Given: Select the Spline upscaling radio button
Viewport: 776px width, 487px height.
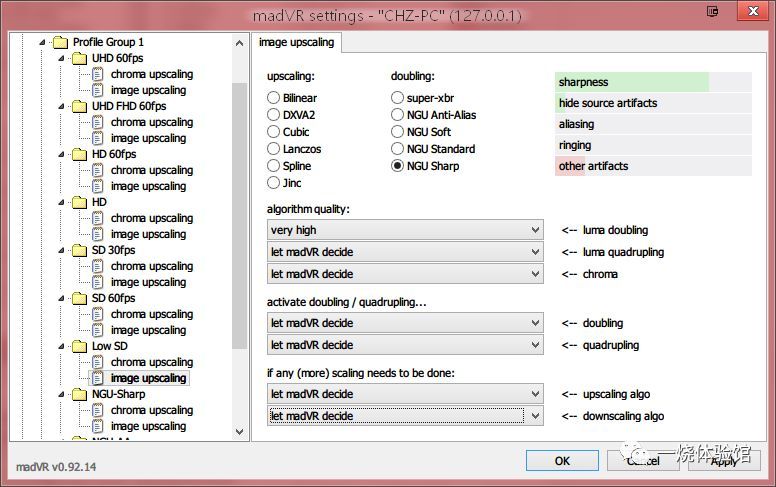Looking at the screenshot, I should (x=273, y=166).
